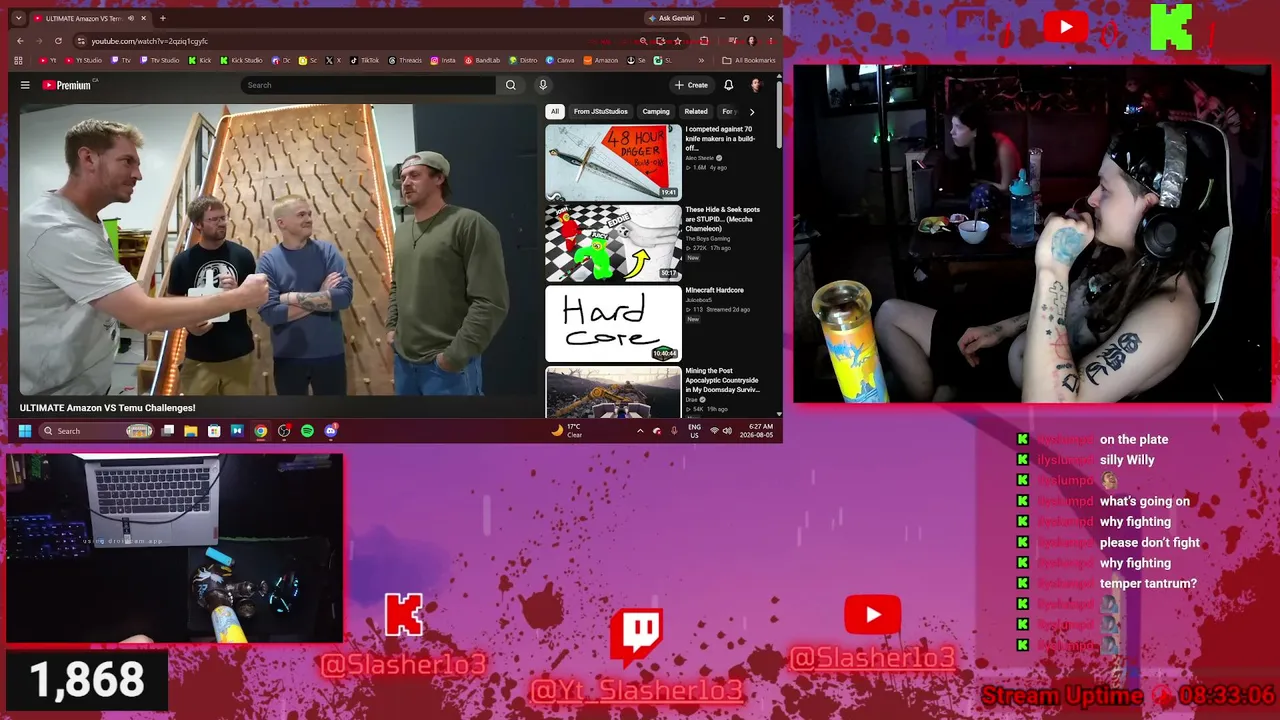Open the TikTok bookmark

coord(365,60)
